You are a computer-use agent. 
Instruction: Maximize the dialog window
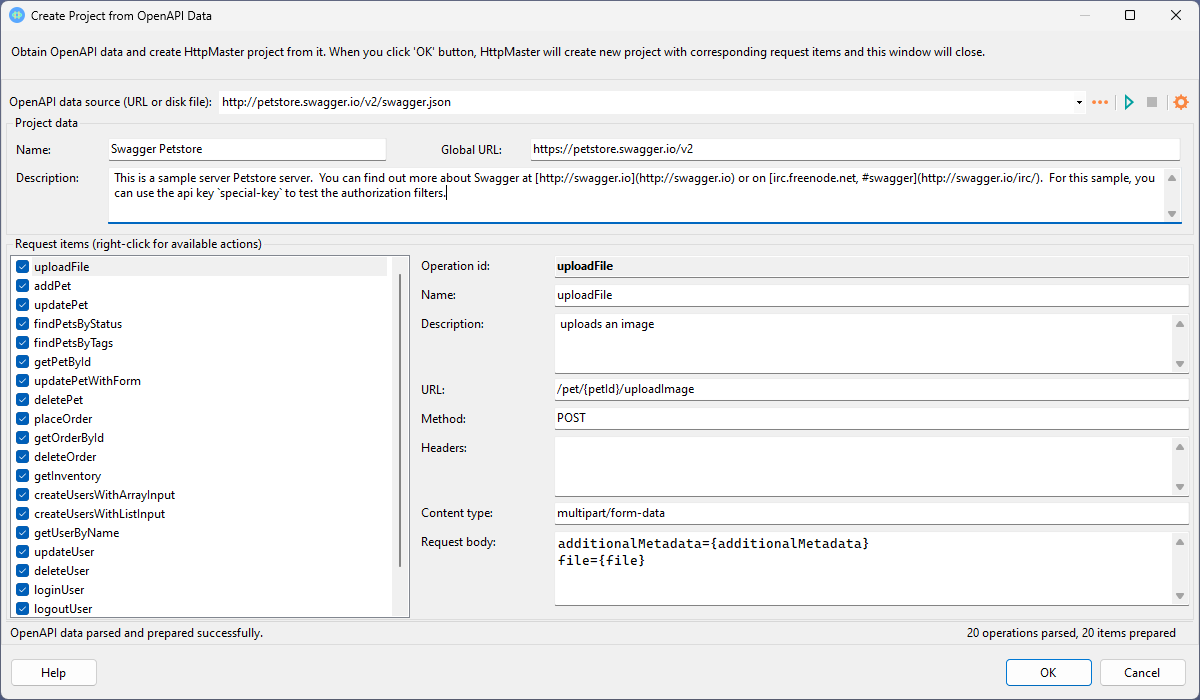(x=1130, y=16)
